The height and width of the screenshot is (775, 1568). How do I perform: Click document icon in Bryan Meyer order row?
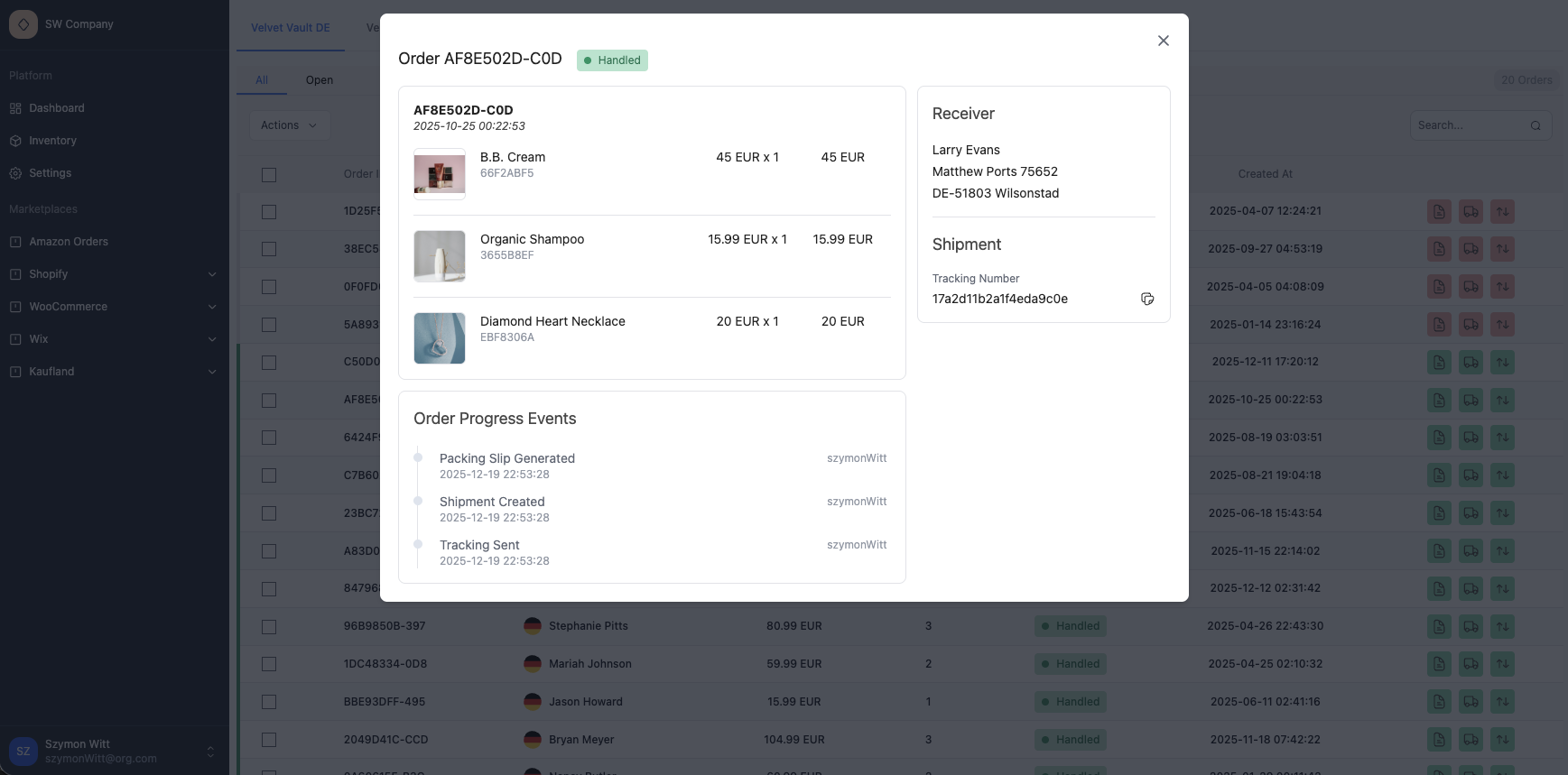[1439, 740]
